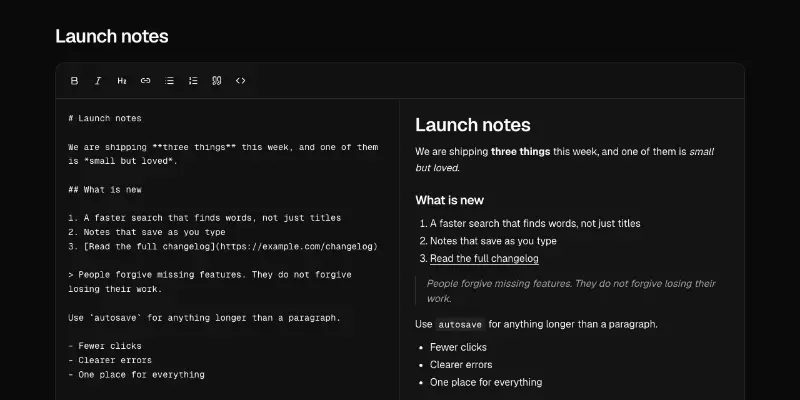Click the '# Launch notes' line in editor
Viewport: 800px width, 400px height.
tap(105, 118)
